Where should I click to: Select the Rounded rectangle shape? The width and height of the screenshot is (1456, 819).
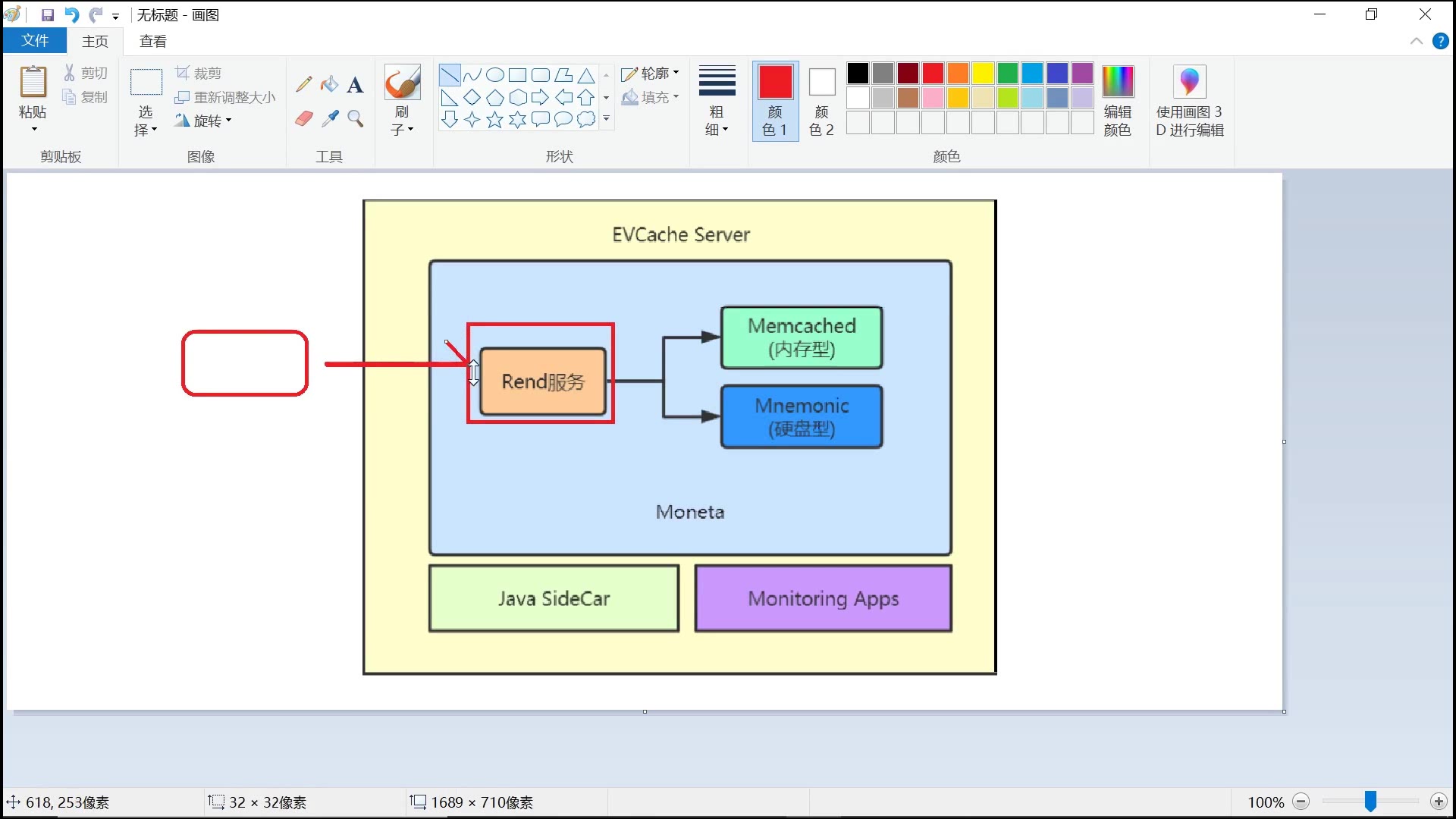point(541,75)
